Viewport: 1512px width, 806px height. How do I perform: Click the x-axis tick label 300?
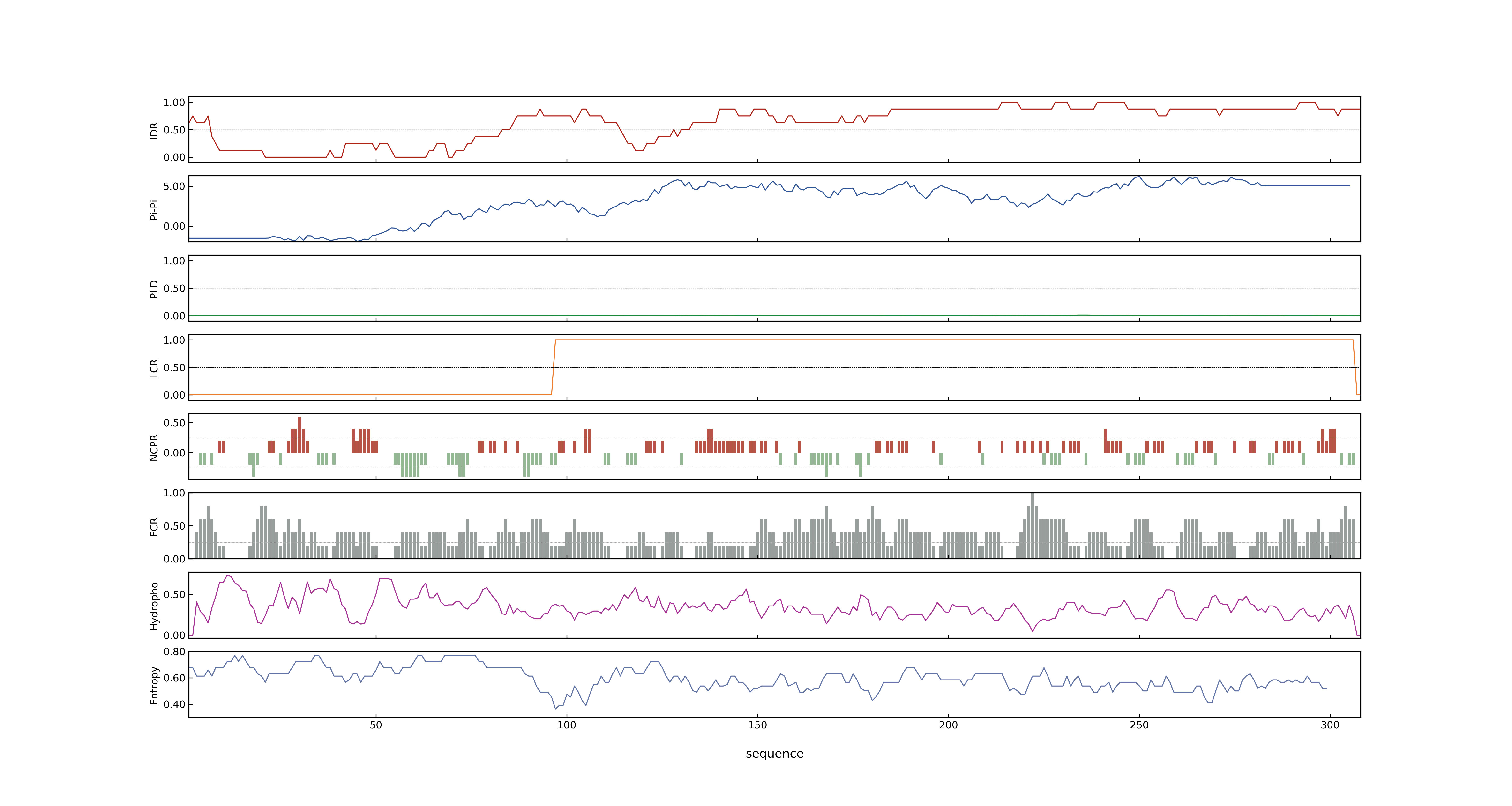(1330, 725)
